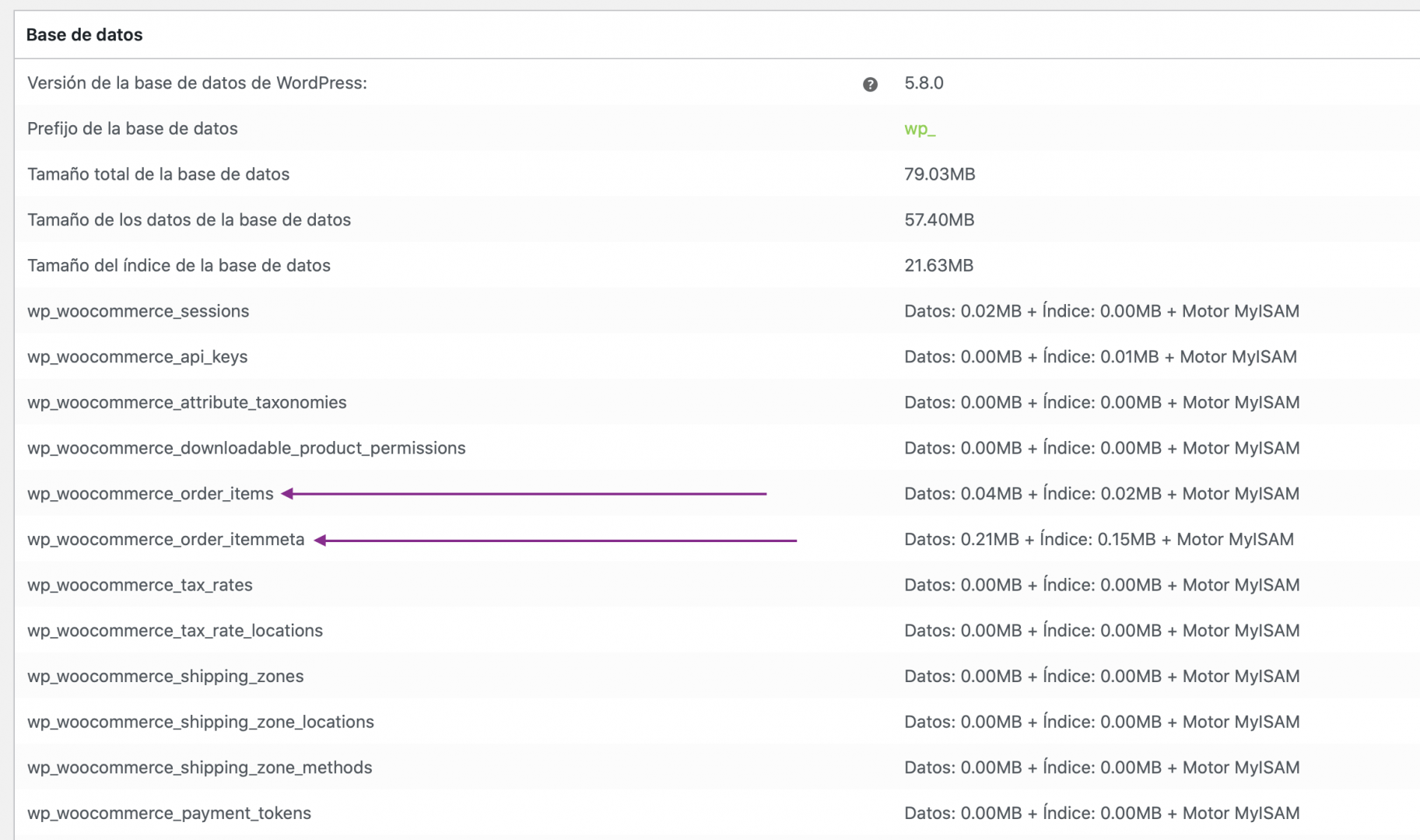1420x840 pixels.
Task: Click the wp_woocommerce_shipping_zones table name
Action: (166, 677)
